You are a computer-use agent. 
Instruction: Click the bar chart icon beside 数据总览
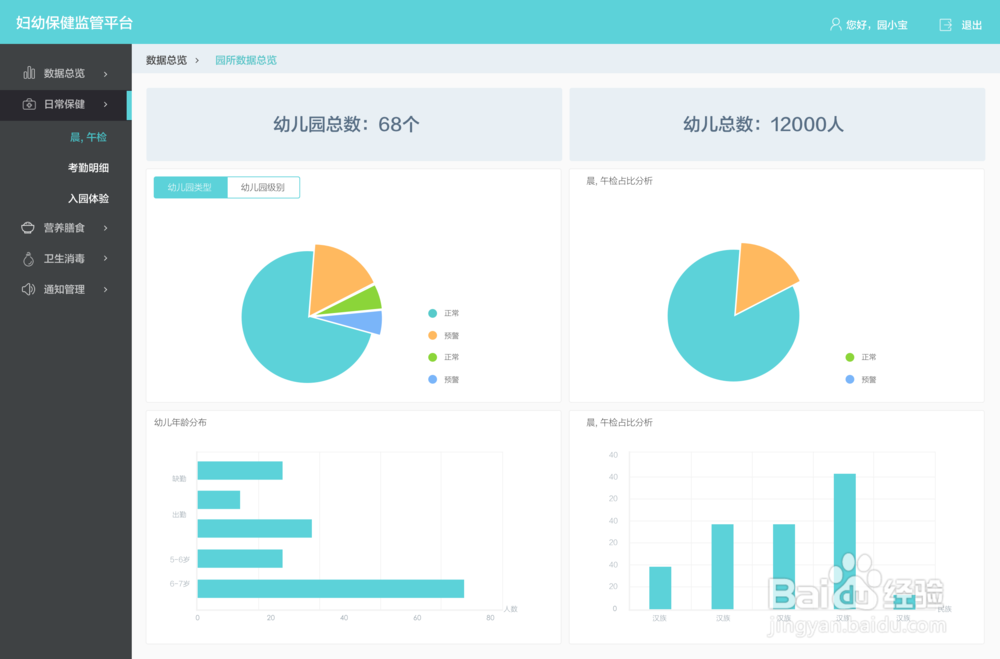point(29,73)
